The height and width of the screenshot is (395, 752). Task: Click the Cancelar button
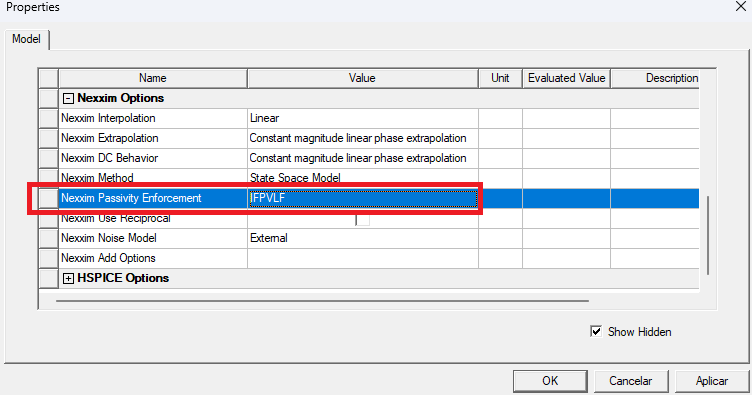pyautogui.click(x=631, y=381)
